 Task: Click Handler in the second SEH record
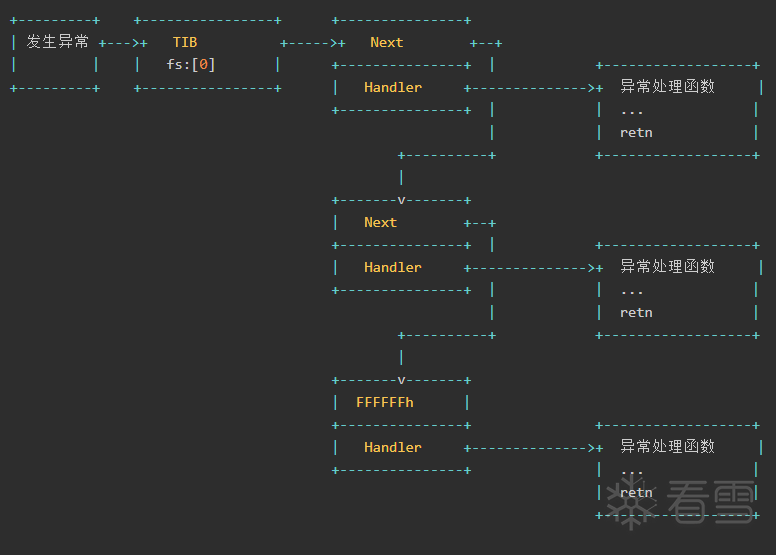coord(393,267)
